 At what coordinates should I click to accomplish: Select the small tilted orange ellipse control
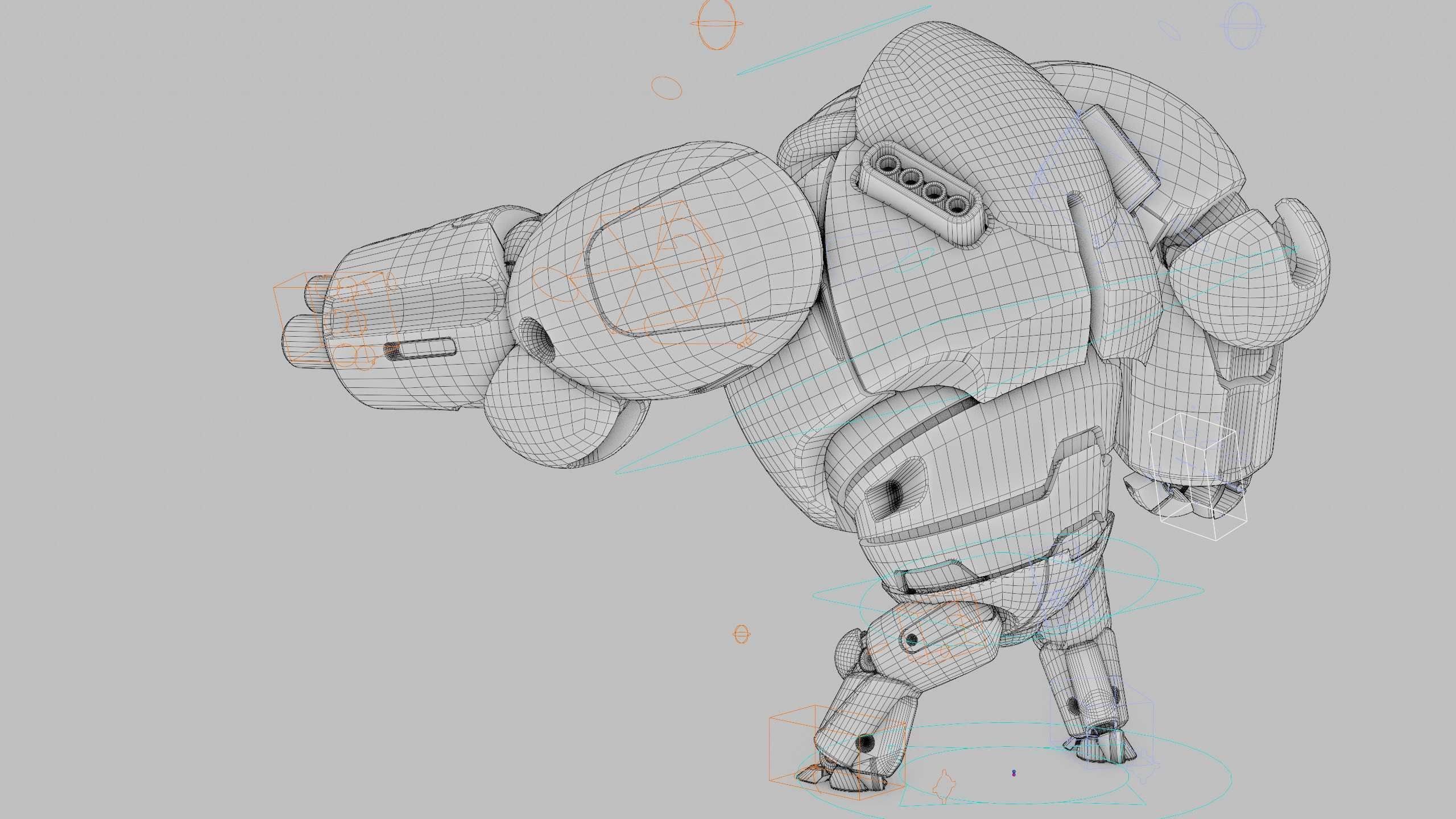click(x=666, y=88)
